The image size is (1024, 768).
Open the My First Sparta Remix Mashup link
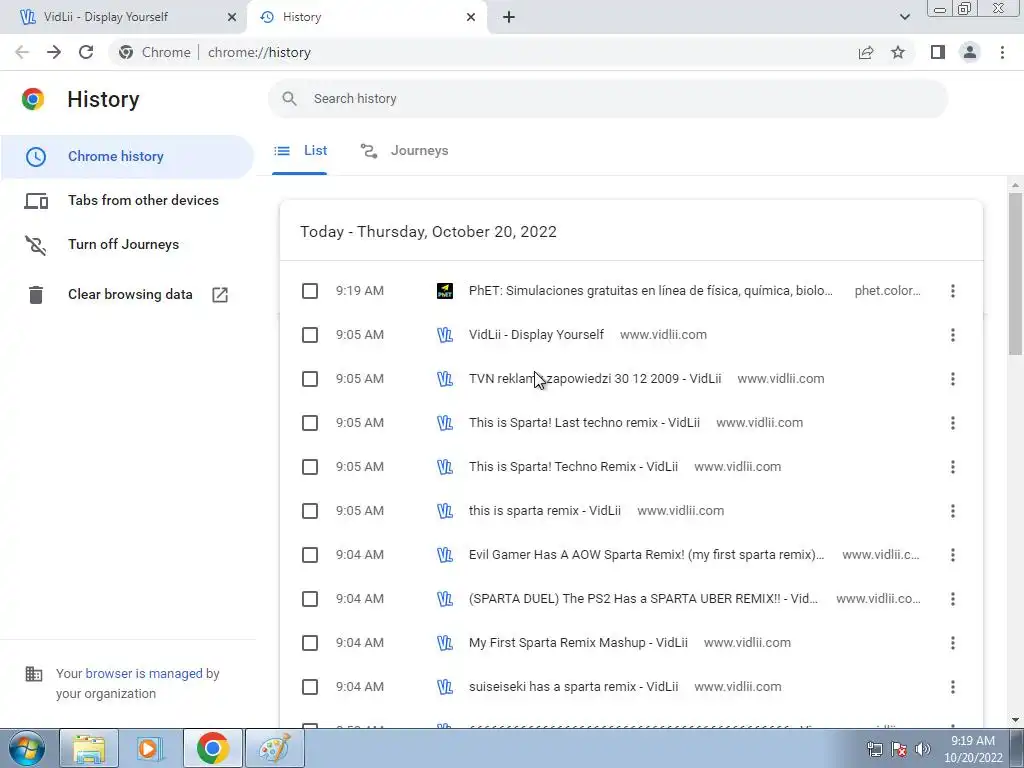coord(578,643)
